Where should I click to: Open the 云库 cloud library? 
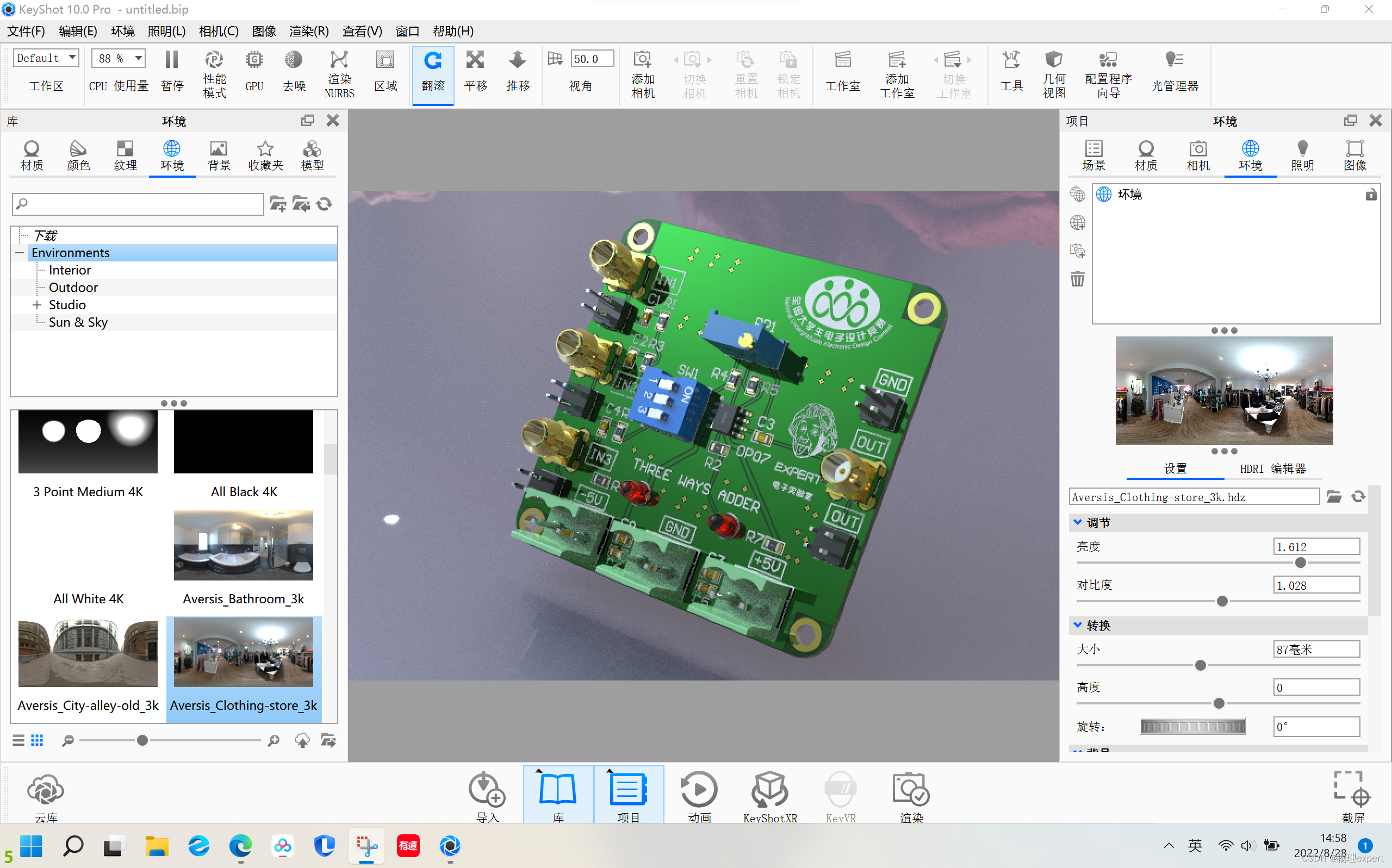click(x=46, y=797)
